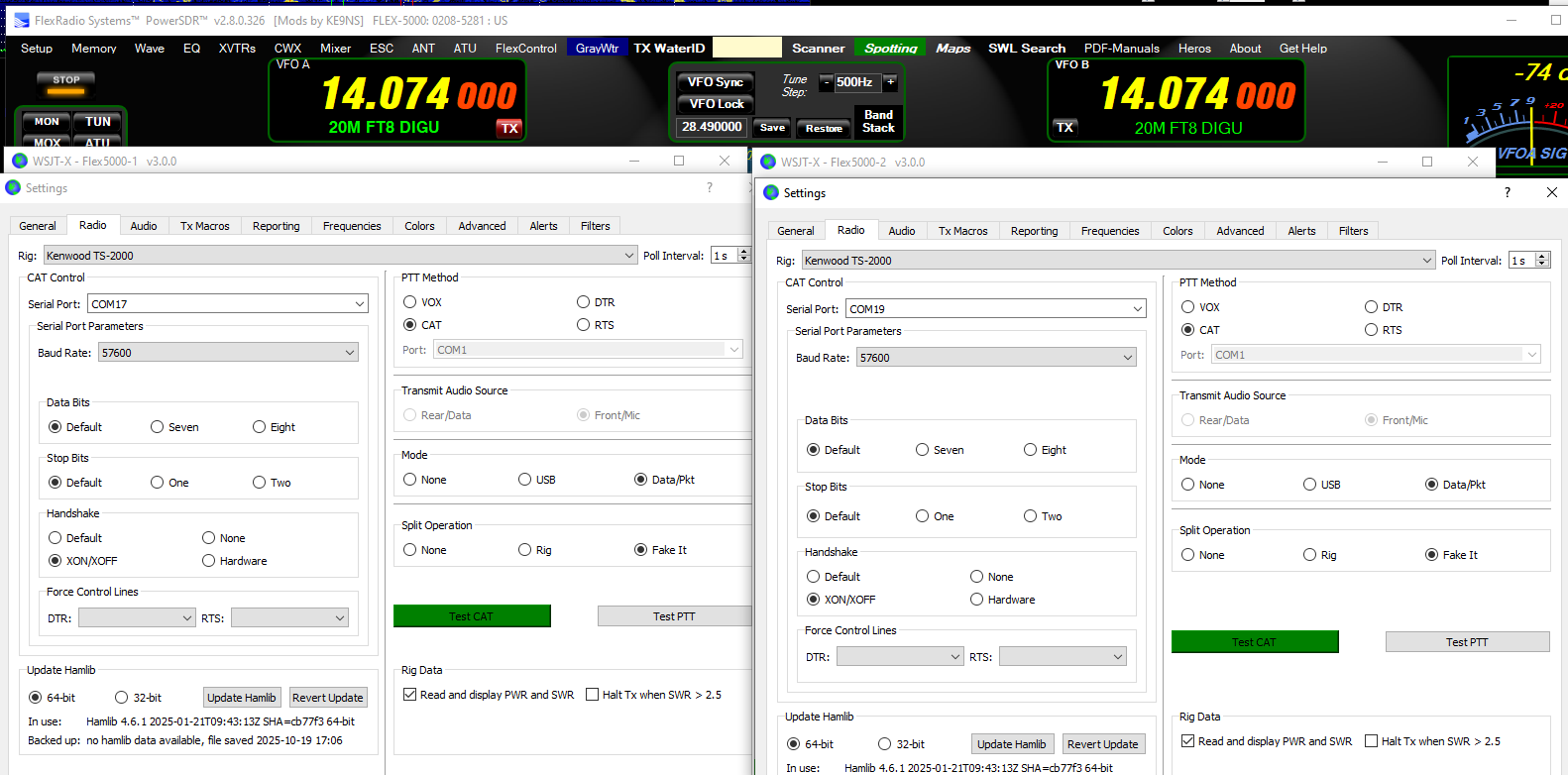1568x775 pixels.
Task: Open the Memory menu in PowerSDR
Action: pyautogui.click(x=93, y=49)
